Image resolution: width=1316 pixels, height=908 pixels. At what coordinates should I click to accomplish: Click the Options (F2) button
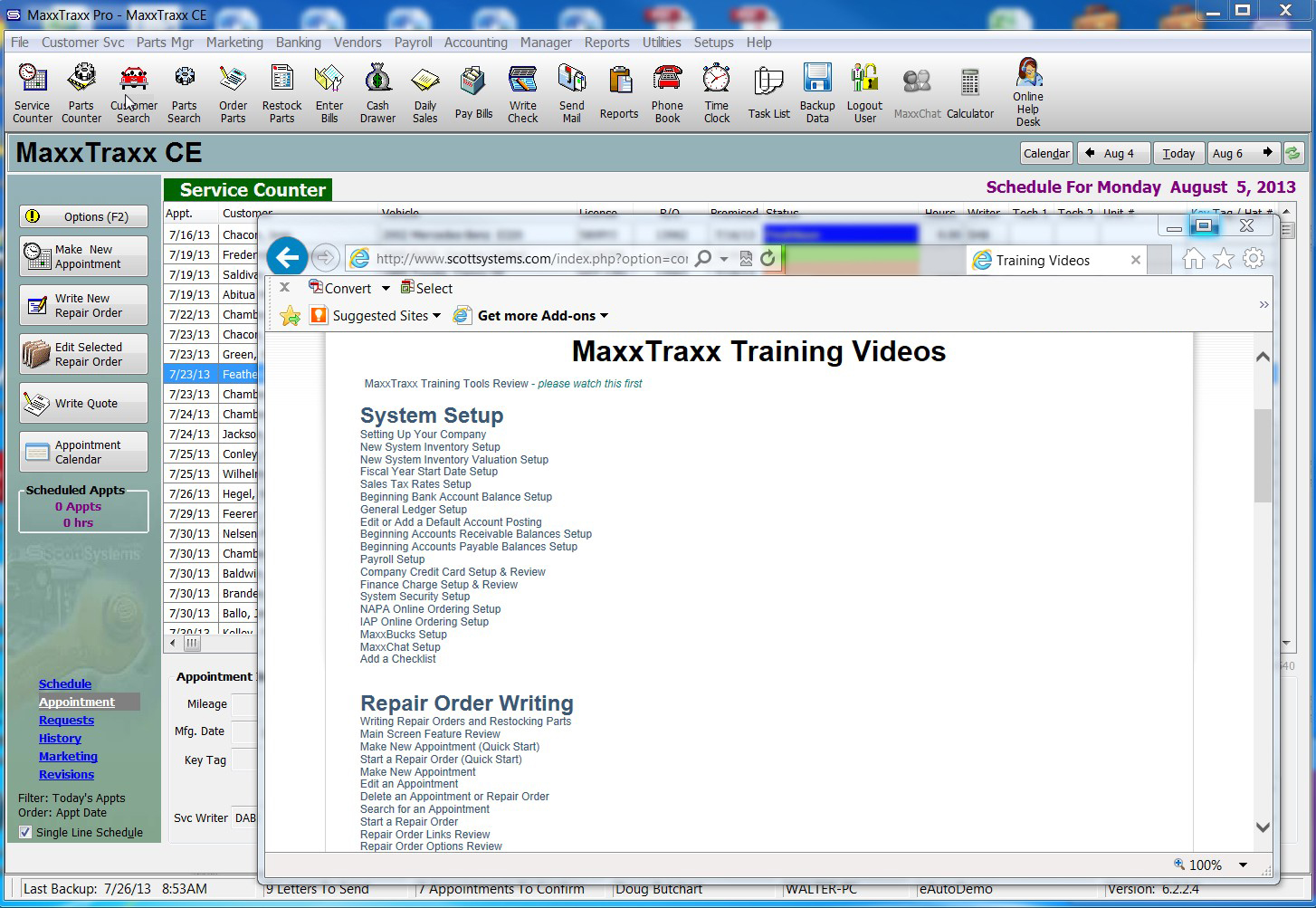tap(83, 217)
